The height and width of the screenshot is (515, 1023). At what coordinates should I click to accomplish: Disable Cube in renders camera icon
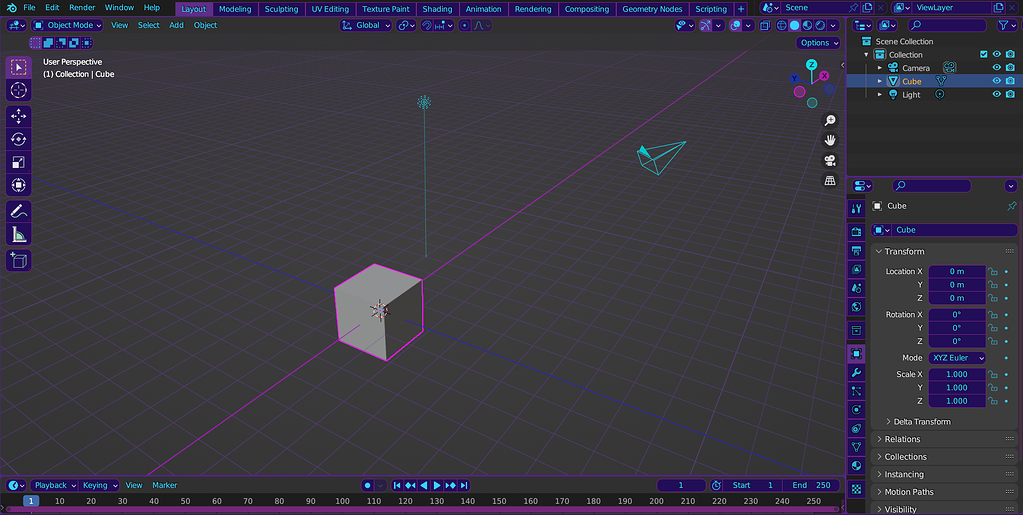coord(1010,81)
